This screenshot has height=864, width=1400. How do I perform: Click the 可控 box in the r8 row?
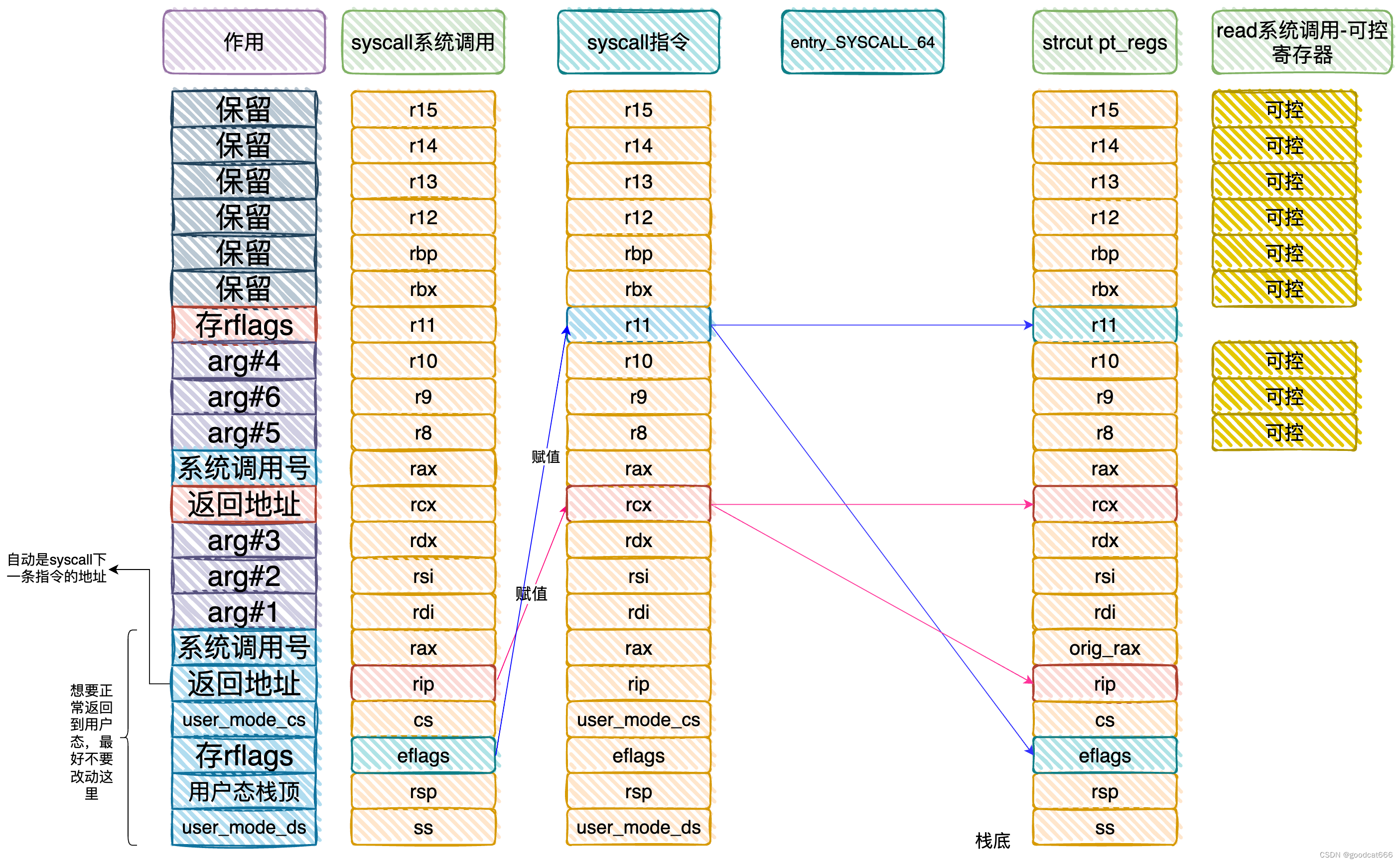tap(1284, 432)
